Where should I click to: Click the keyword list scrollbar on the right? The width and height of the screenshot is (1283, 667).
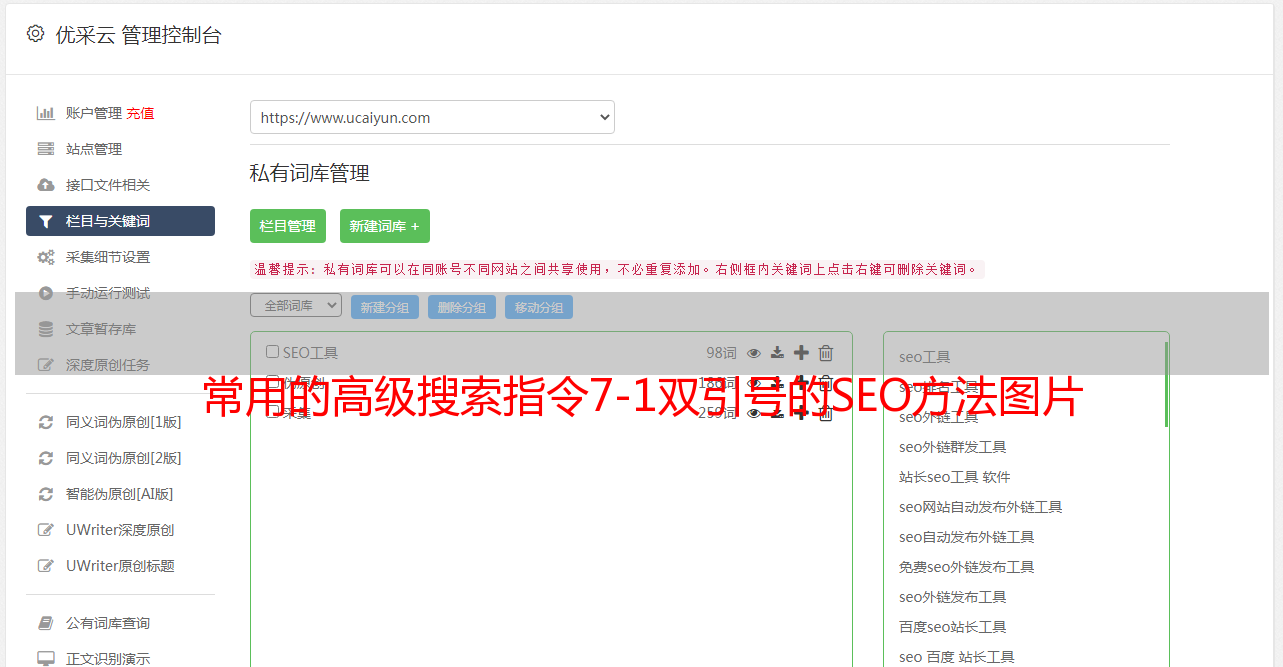coord(1166,385)
